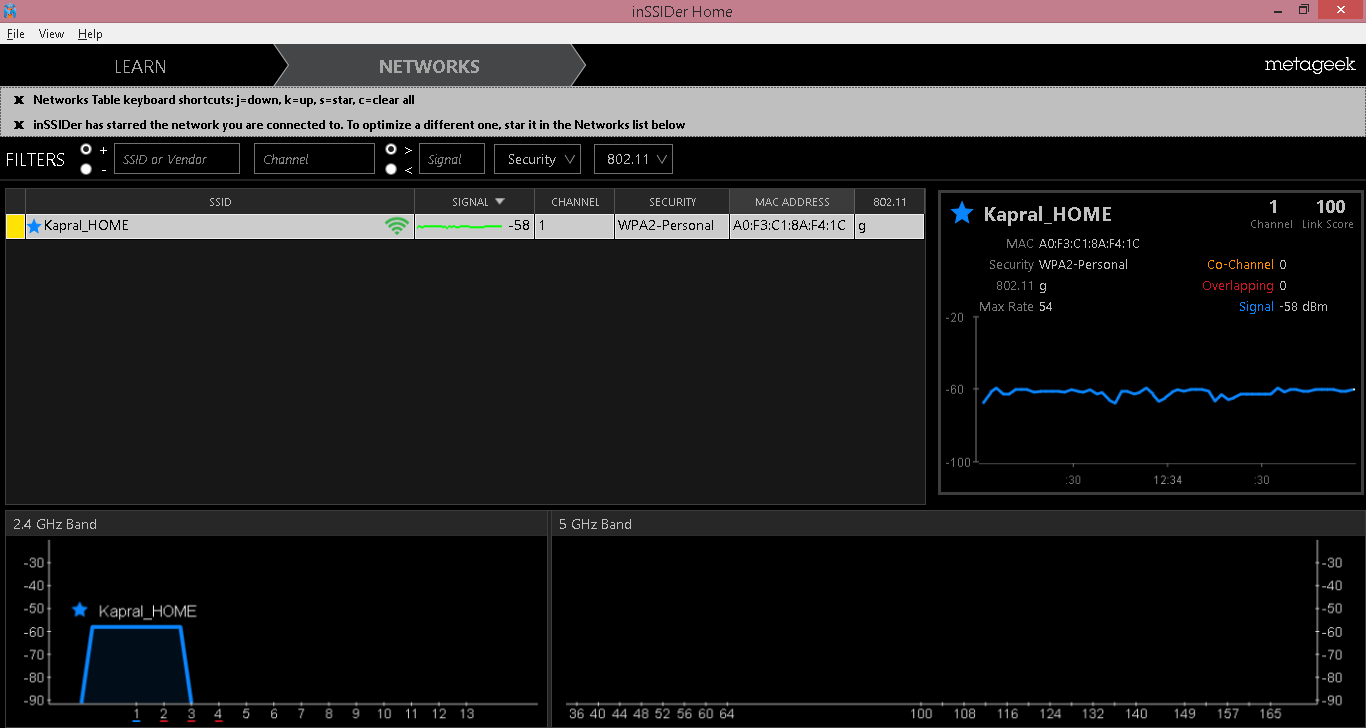Unstar Kapral_HOME in the networks table row
The width and height of the screenshot is (1366, 728).
(35, 226)
